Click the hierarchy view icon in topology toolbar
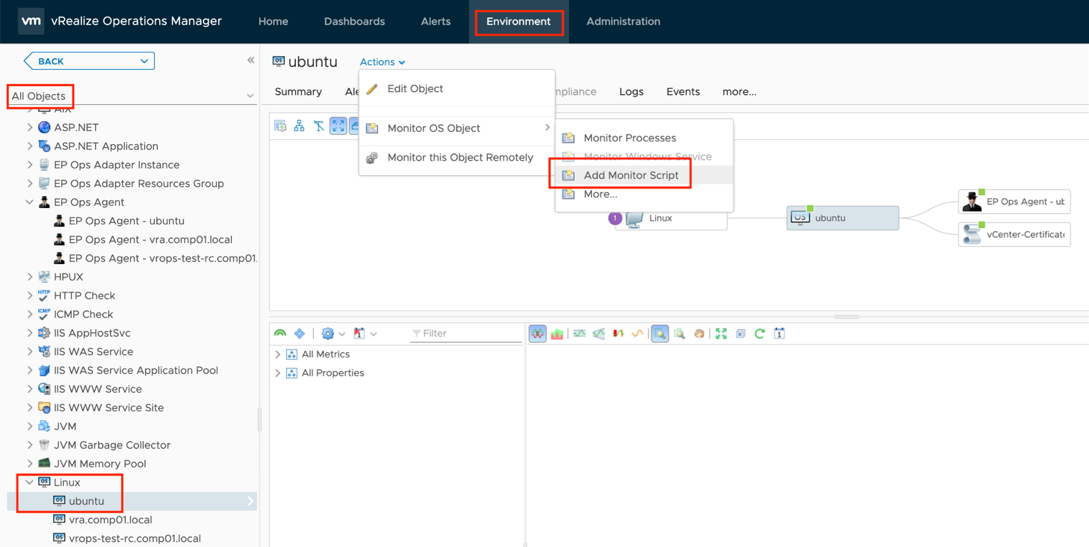Screen dimensions: 1089x547 click(299, 126)
